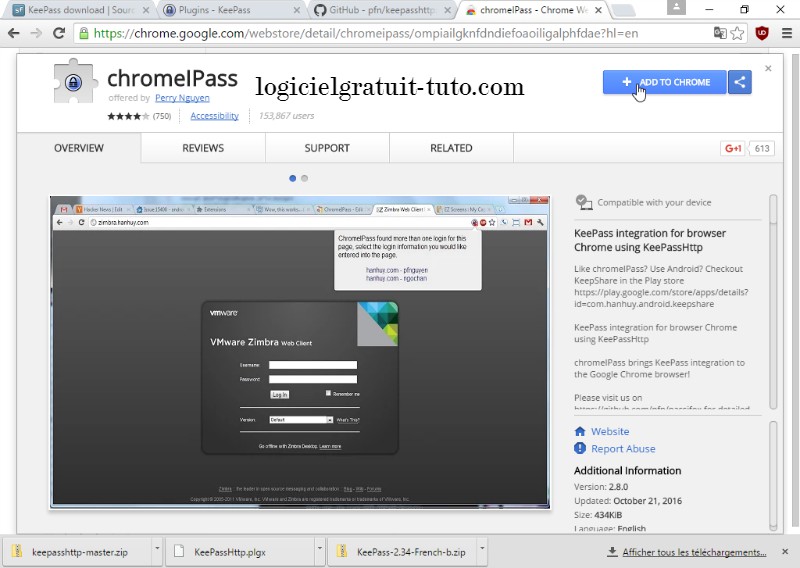Click the KeePass-2.34-French-b.zip file icon
The width and height of the screenshot is (800, 568).
342,551
